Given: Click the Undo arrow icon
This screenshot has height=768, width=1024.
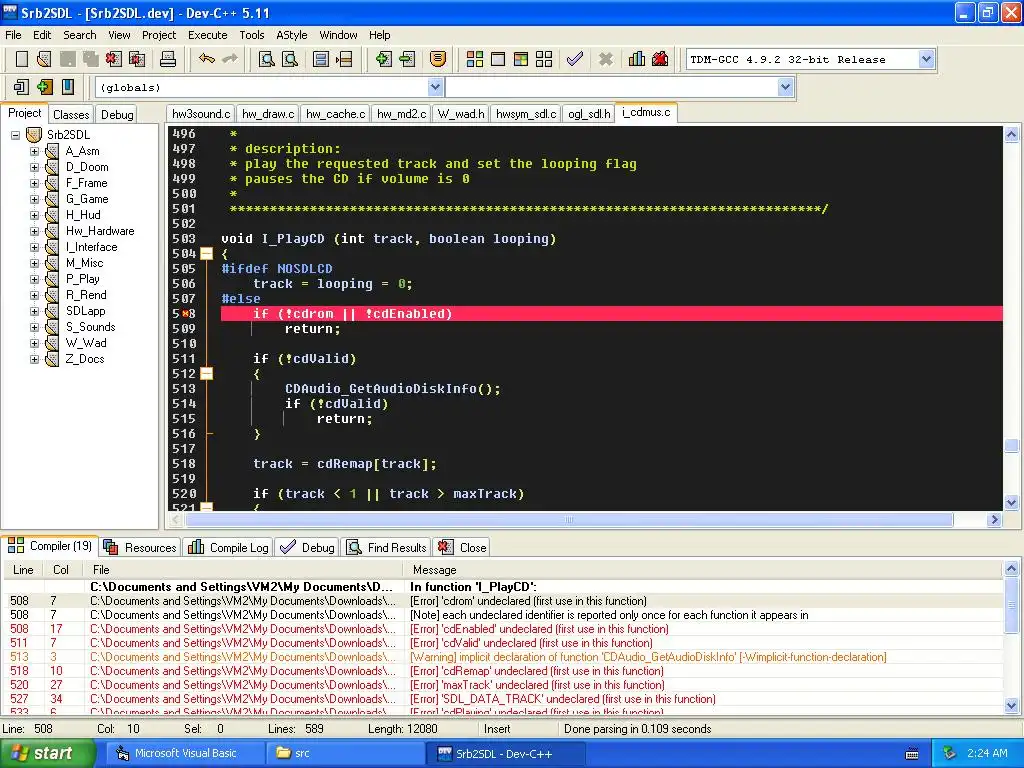Looking at the screenshot, I should point(207,59).
